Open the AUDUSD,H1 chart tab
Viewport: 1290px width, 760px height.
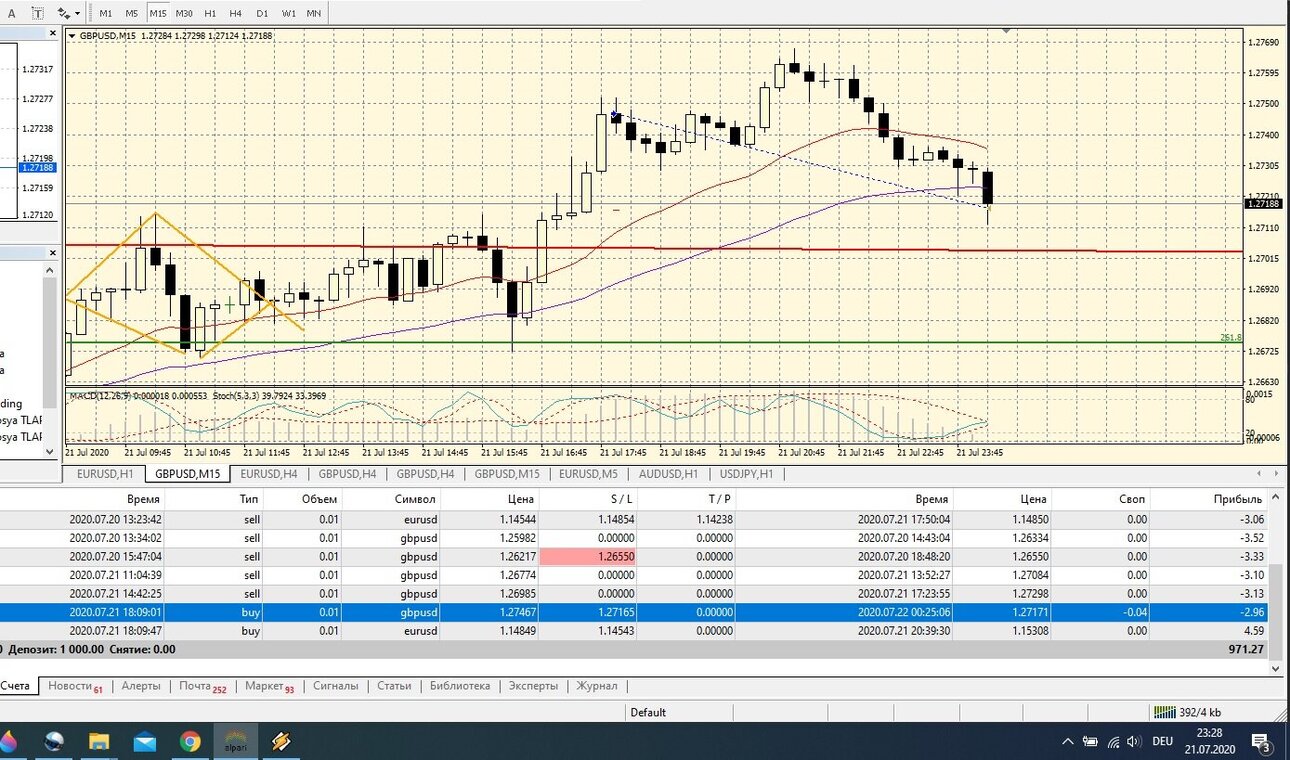pyautogui.click(x=669, y=474)
